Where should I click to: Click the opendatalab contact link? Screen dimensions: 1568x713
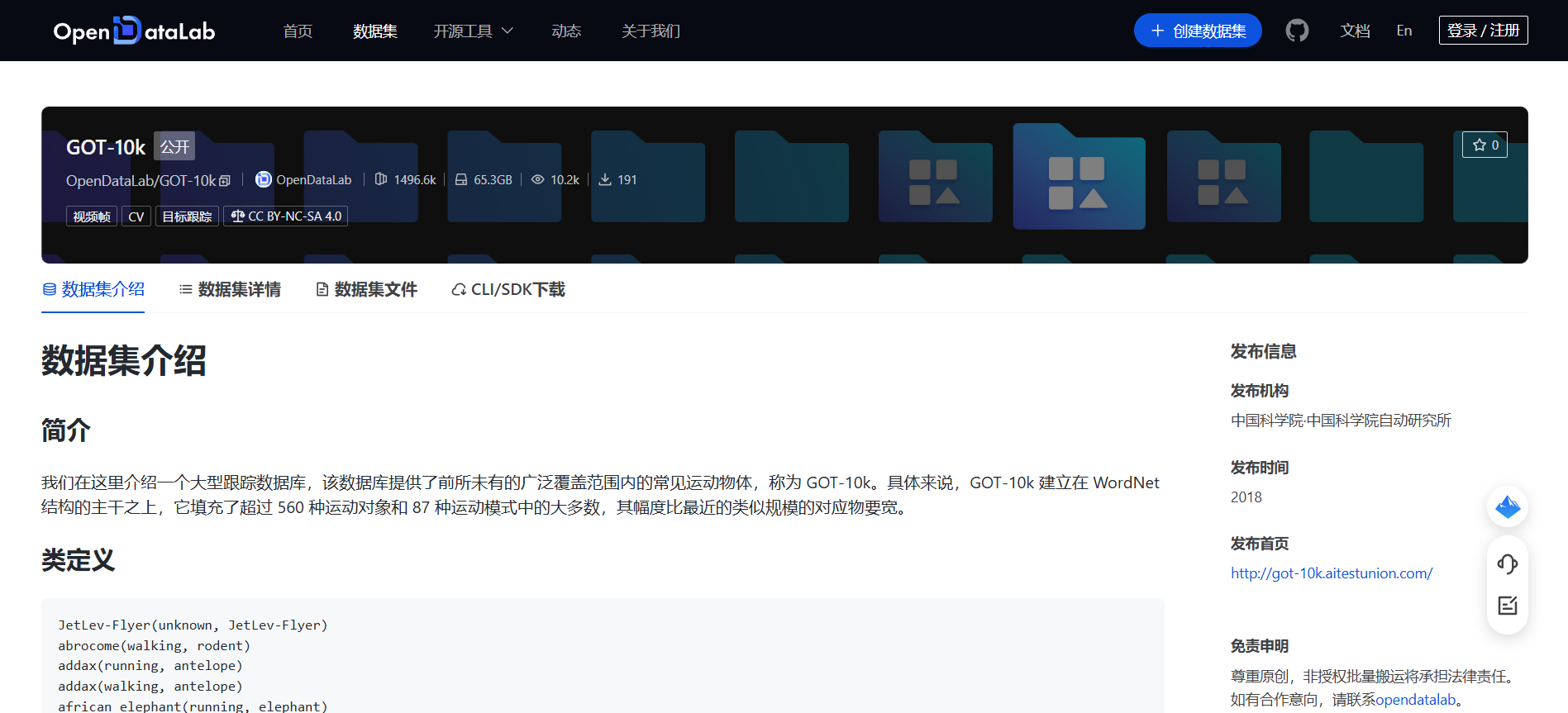tap(1415, 700)
